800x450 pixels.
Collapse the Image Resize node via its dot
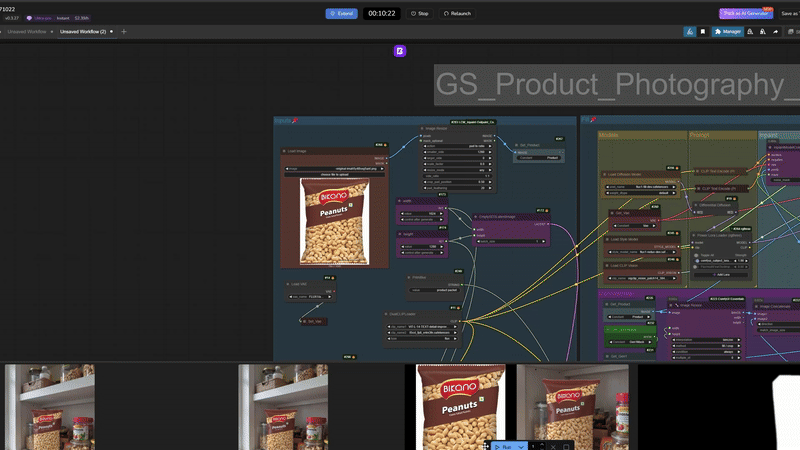click(422, 129)
